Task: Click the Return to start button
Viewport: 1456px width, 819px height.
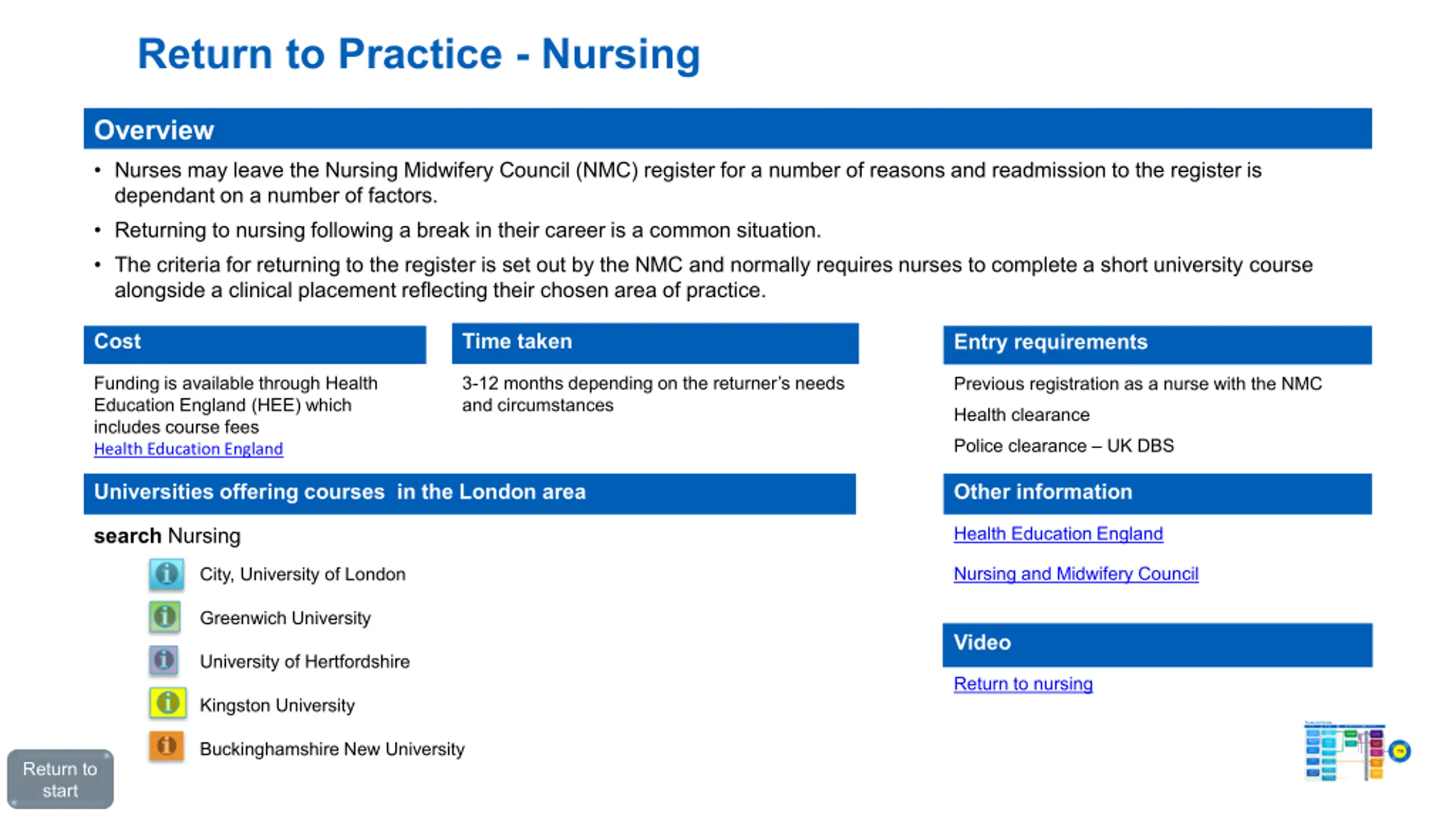Action: click(x=60, y=779)
